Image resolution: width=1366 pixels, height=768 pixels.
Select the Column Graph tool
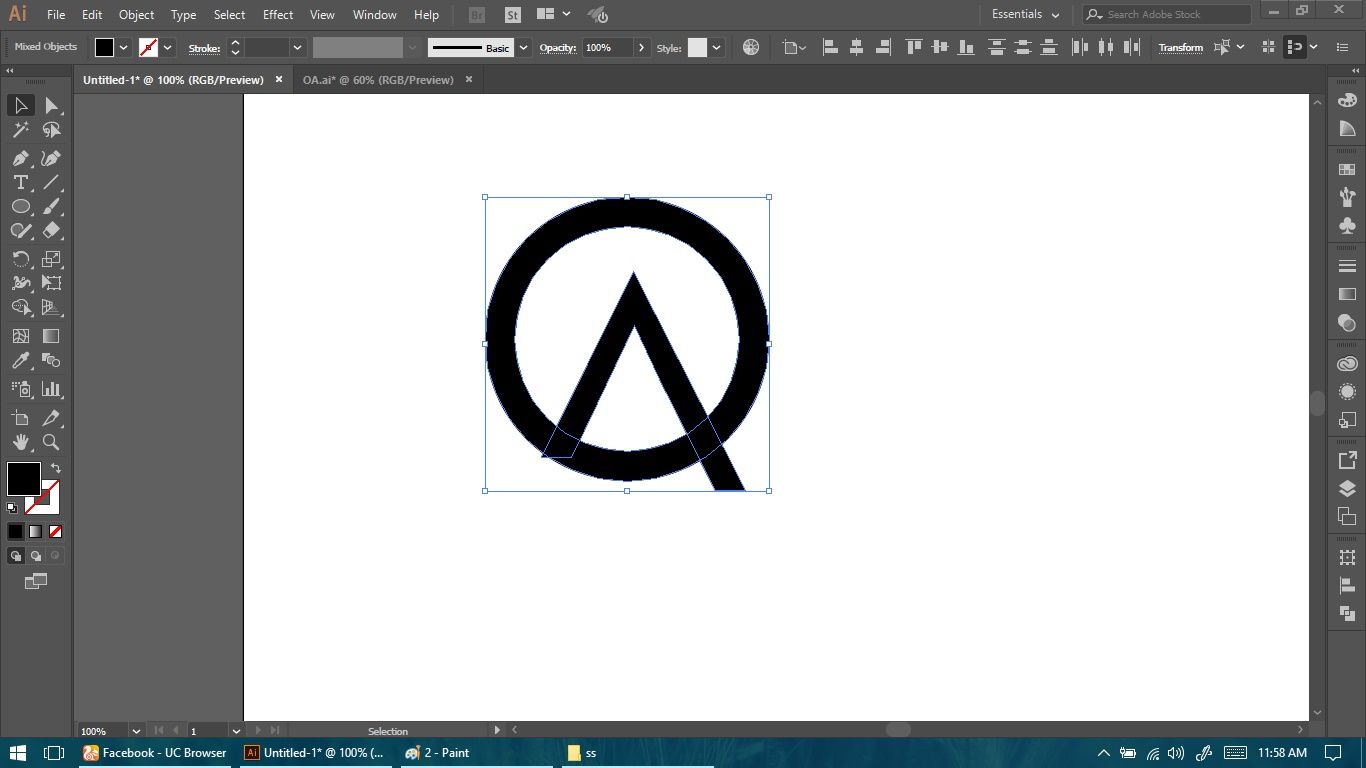pos(51,389)
